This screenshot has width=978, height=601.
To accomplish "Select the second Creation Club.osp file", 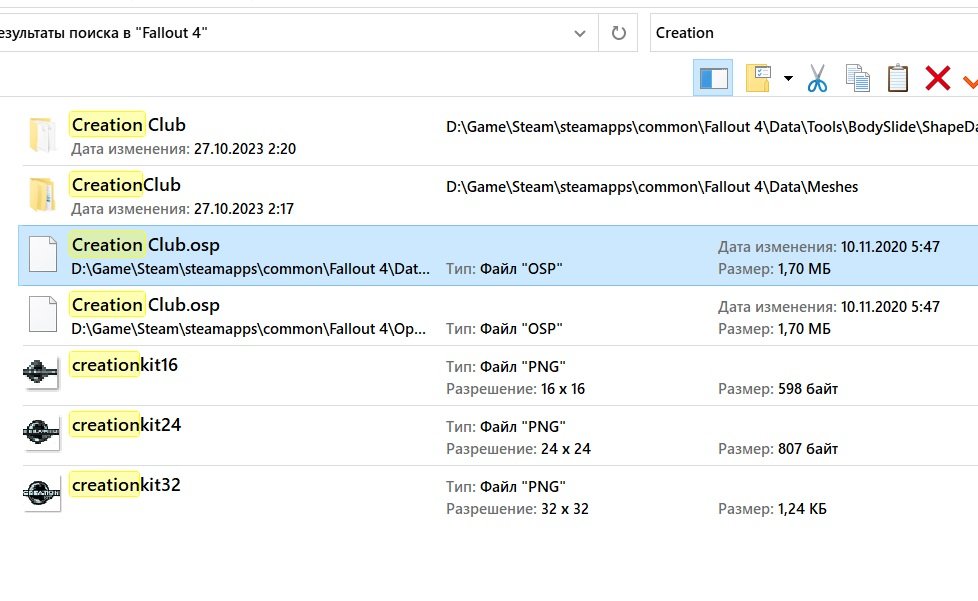I will [x=145, y=305].
